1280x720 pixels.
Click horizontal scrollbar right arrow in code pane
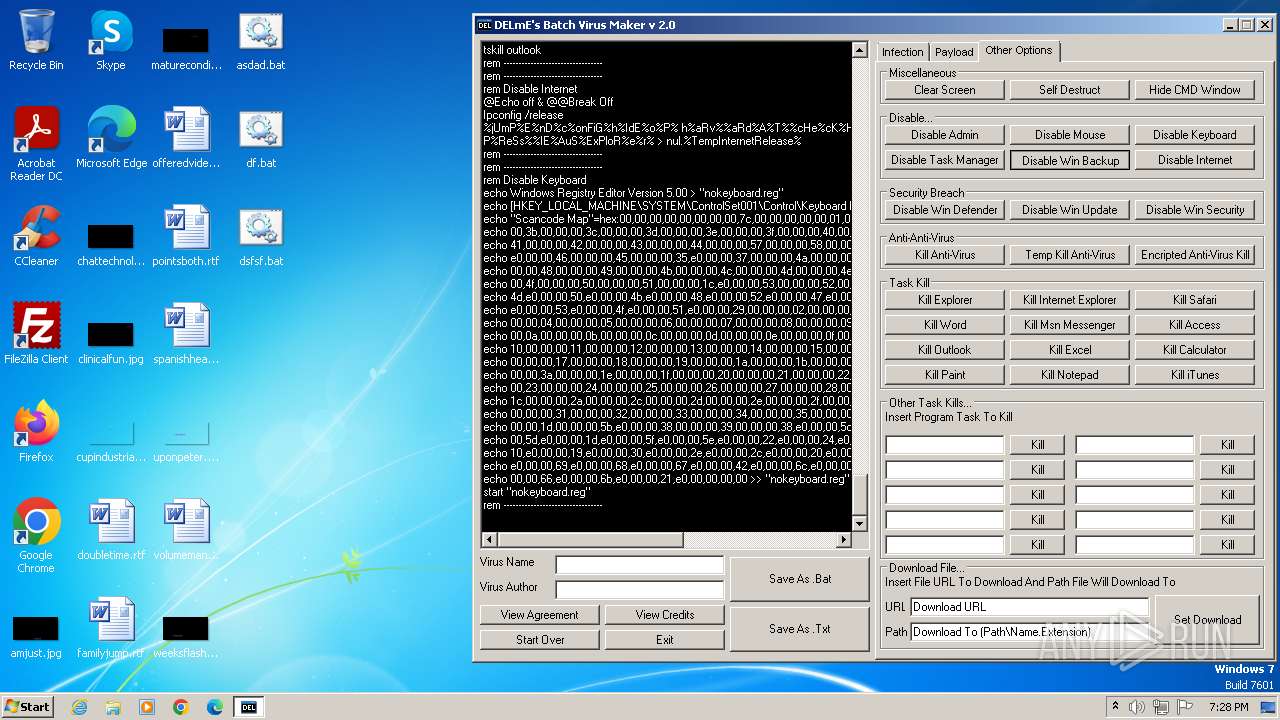tap(843, 540)
